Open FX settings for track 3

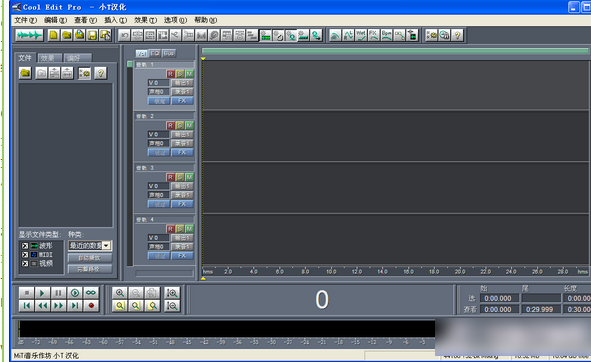tap(182, 204)
